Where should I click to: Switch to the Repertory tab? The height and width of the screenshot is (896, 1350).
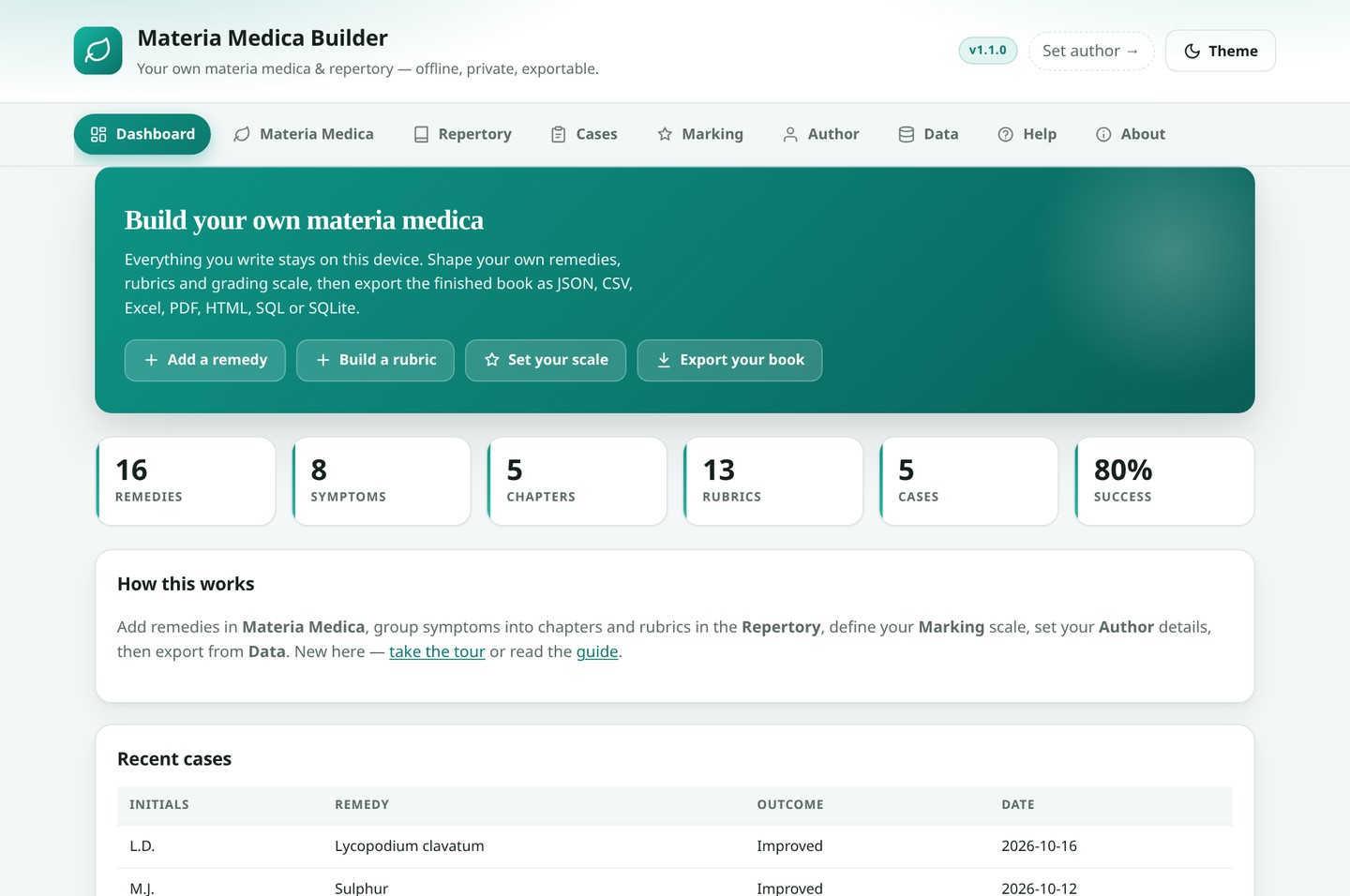click(463, 134)
